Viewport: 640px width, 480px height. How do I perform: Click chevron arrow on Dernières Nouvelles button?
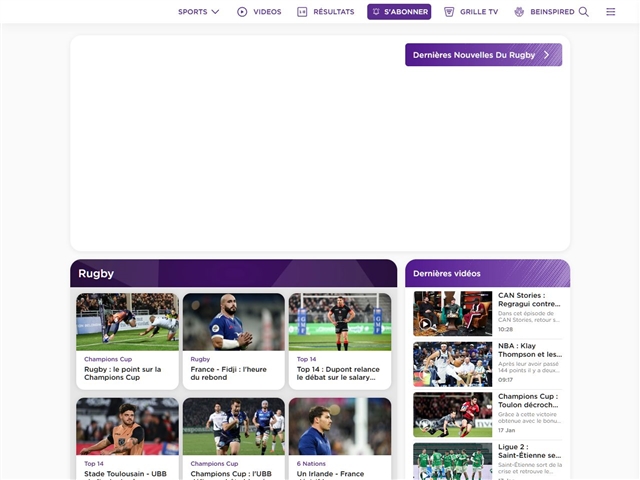[x=547, y=55]
